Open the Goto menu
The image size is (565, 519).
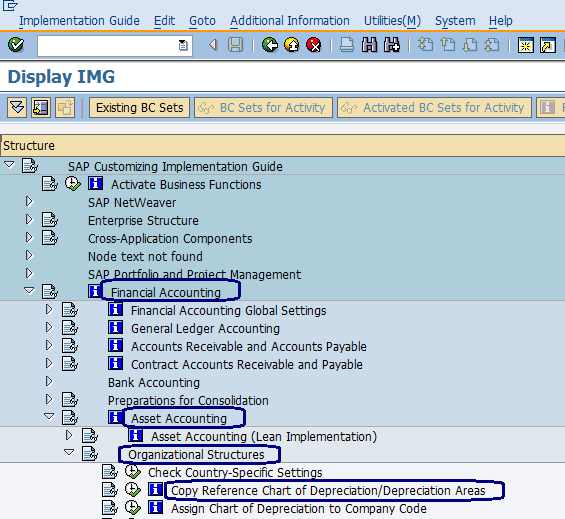click(x=202, y=21)
